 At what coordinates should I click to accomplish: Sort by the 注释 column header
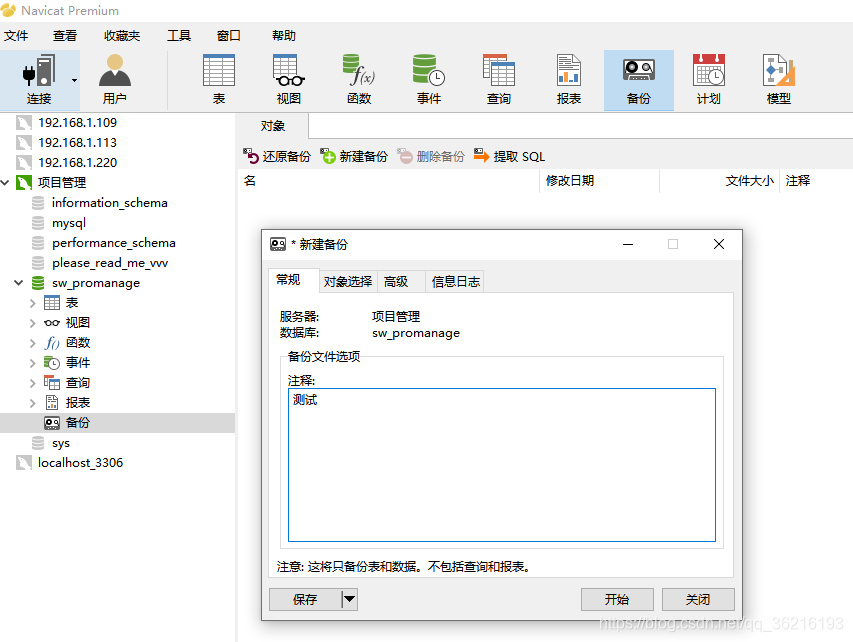(x=816, y=181)
